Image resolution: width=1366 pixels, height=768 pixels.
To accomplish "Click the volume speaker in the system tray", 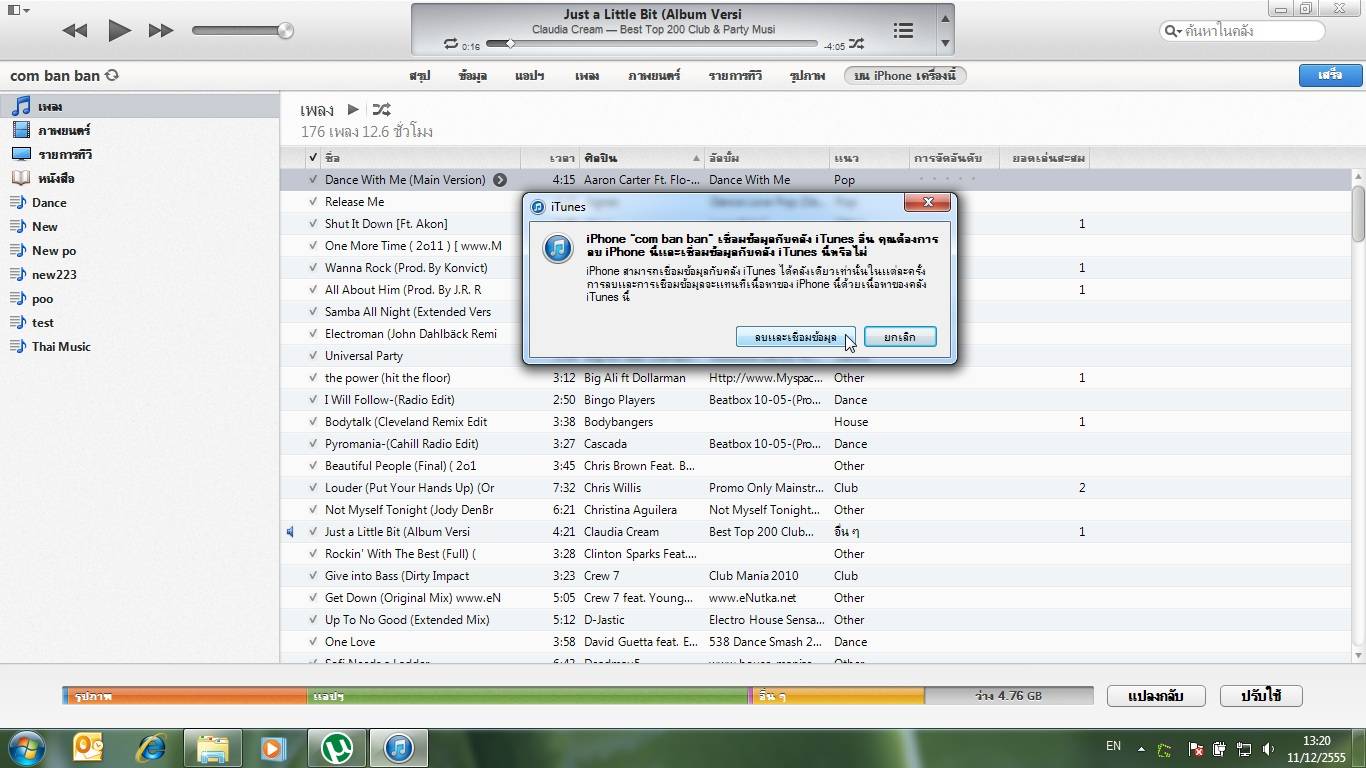I will (1268, 750).
